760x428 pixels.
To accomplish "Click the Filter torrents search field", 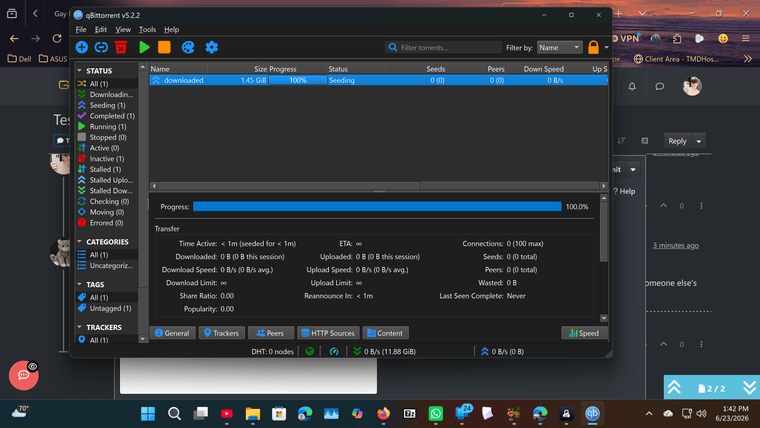I will coord(443,48).
